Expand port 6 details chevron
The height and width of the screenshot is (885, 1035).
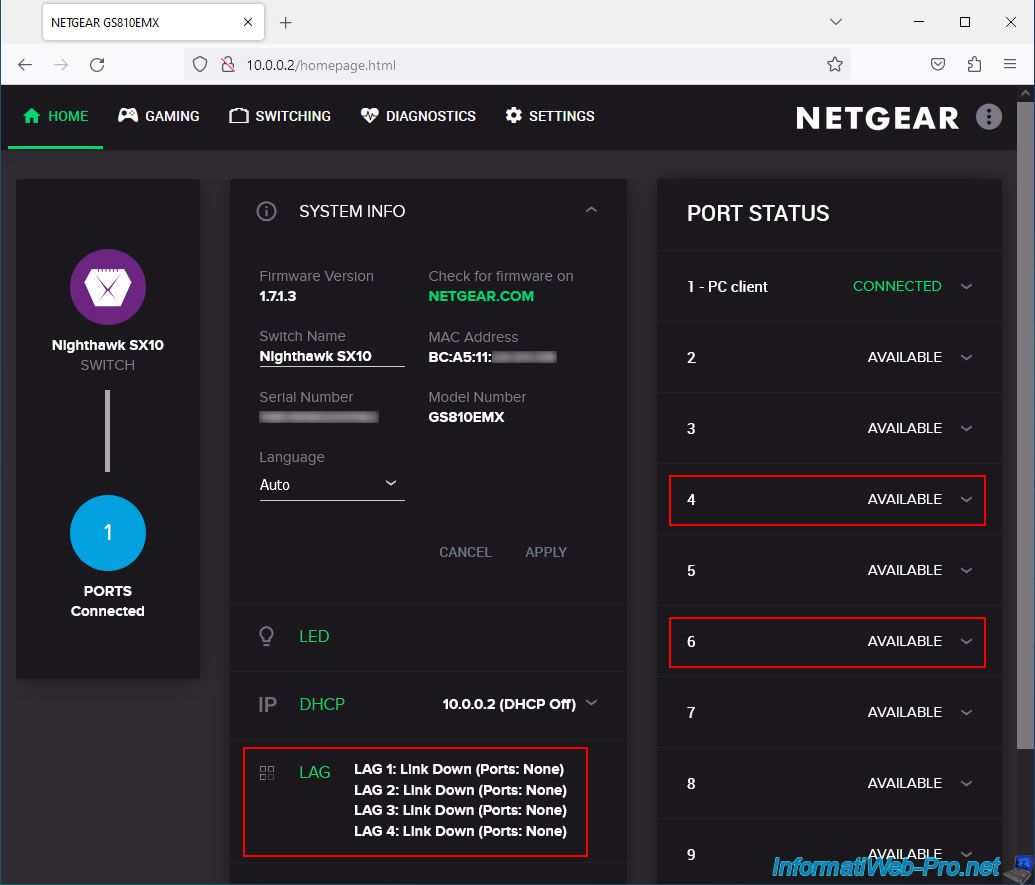tap(966, 641)
